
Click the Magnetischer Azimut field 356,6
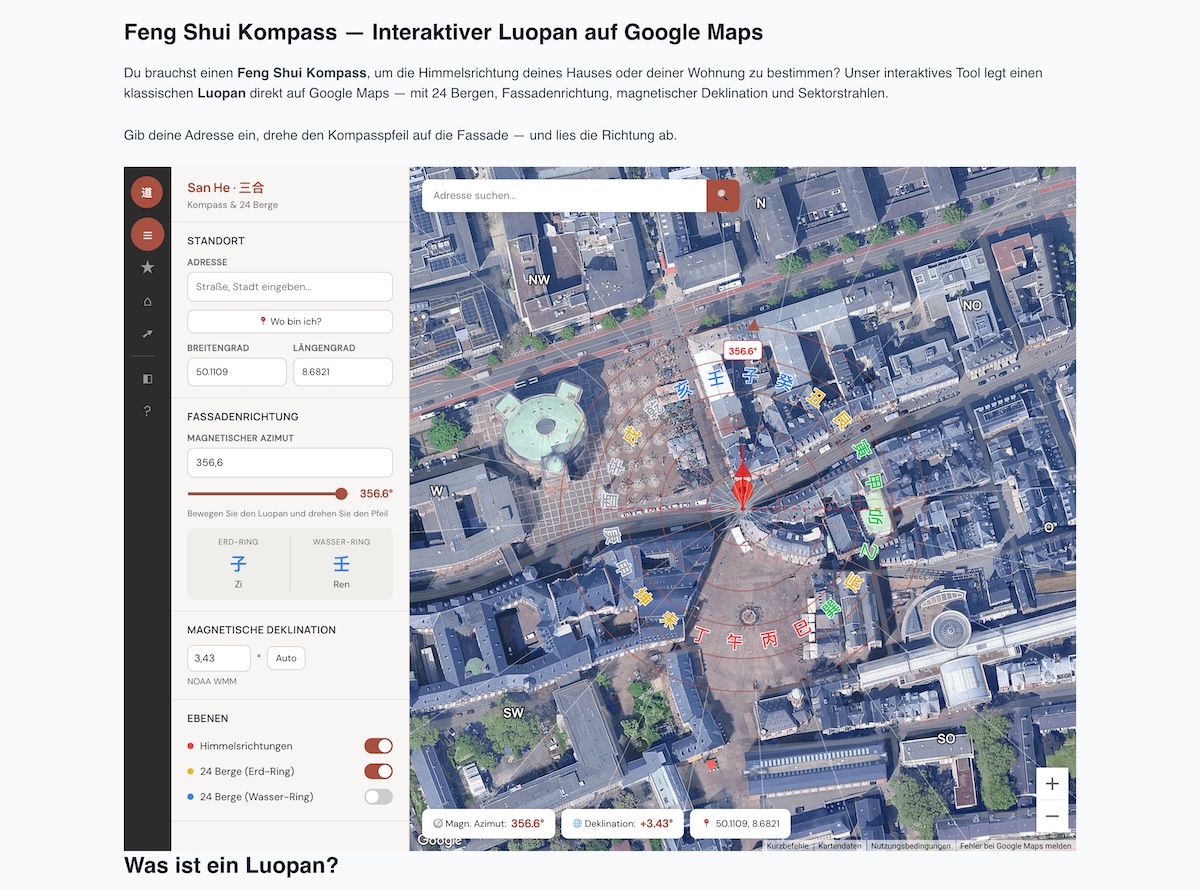(x=290, y=463)
